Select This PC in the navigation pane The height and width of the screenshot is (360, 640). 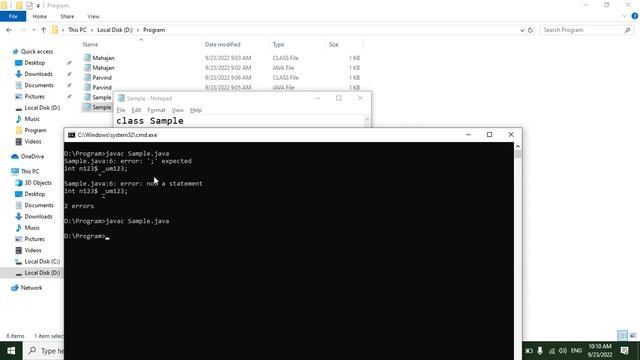[29, 171]
